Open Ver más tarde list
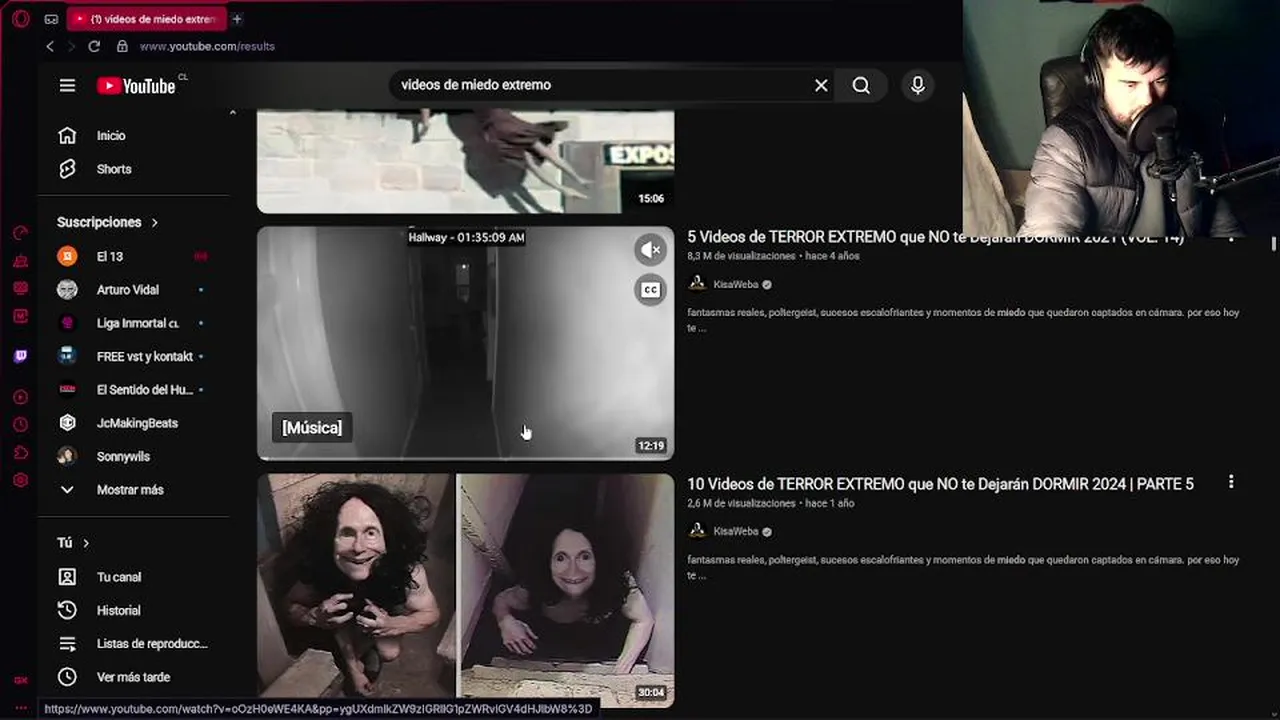Image resolution: width=1280 pixels, height=720 pixels. point(134,677)
